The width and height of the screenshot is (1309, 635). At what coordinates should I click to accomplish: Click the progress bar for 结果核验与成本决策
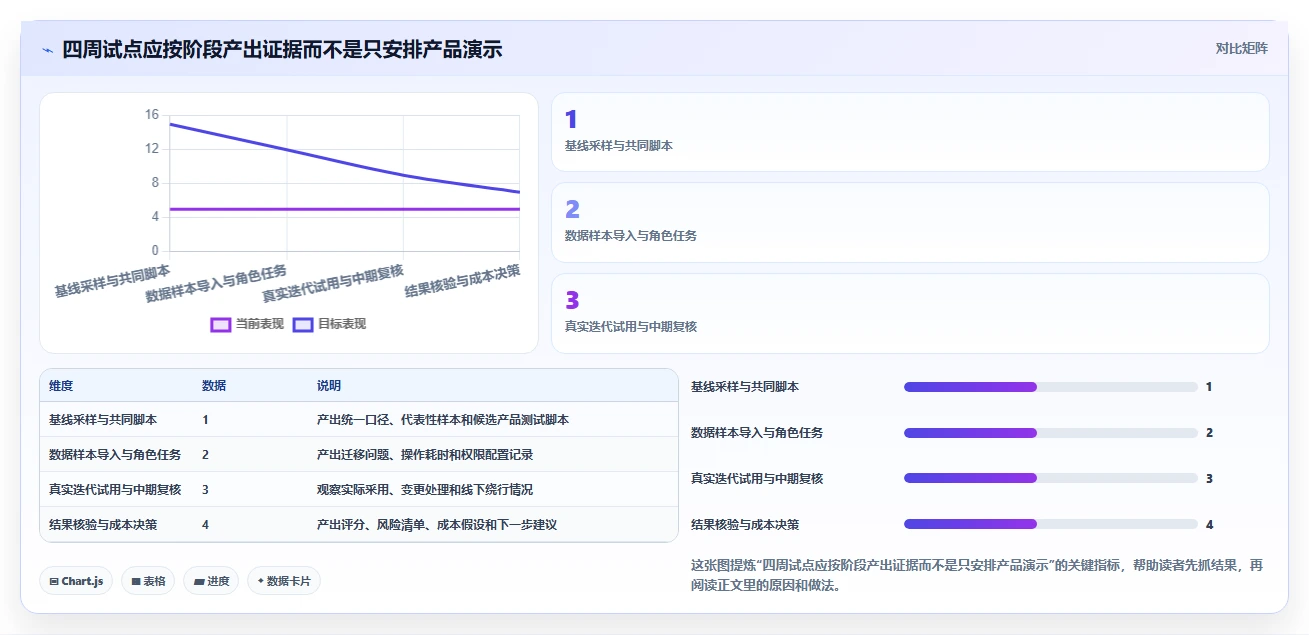point(1051,524)
